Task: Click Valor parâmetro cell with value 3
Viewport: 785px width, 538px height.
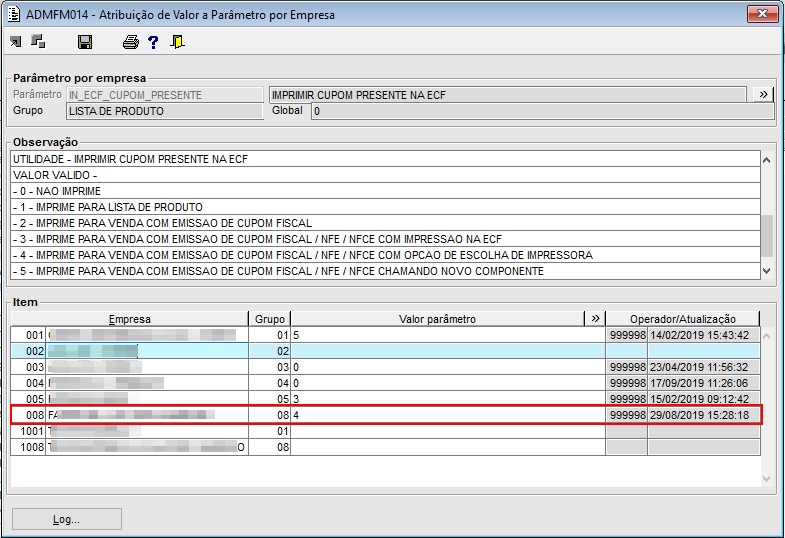Action: point(448,399)
